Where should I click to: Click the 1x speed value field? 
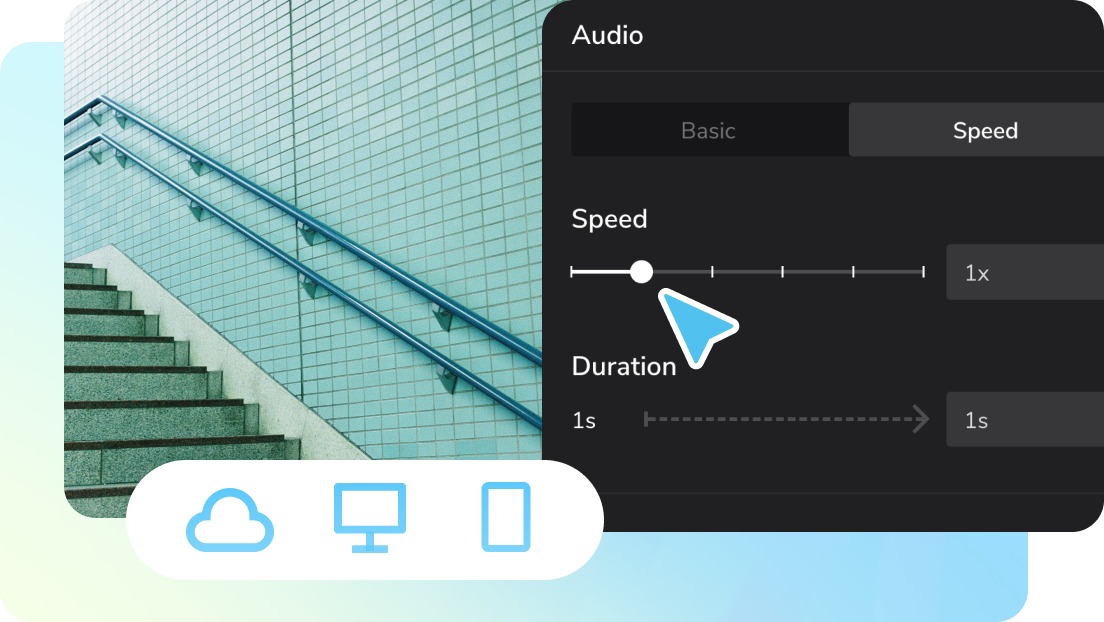pos(1025,273)
